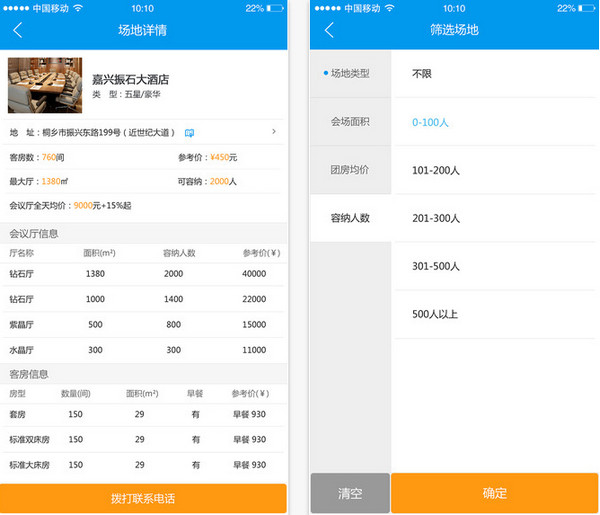Choose the 101-200人 option
600x515 pixels.
[496, 170]
